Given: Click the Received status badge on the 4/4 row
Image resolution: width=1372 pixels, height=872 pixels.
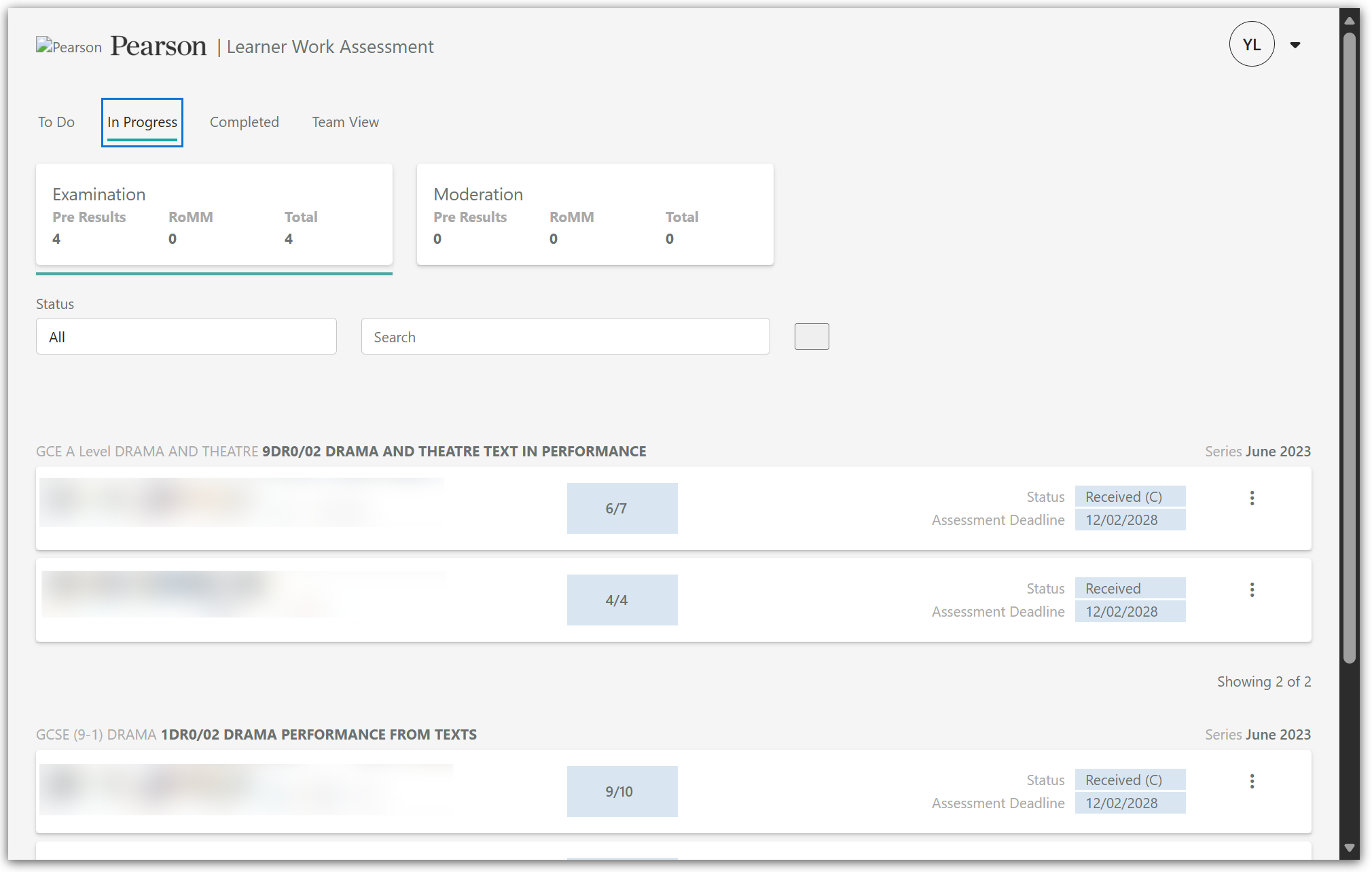Looking at the screenshot, I should coord(1130,588).
